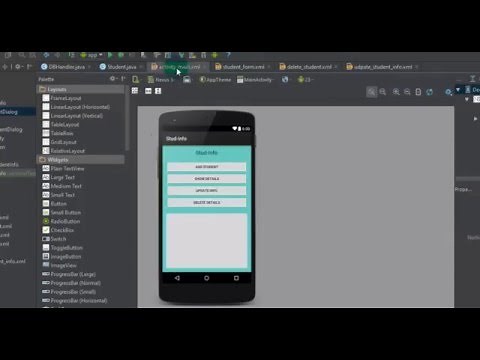
Task: Open the app run configuration dropdown
Action: click(92, 55)
